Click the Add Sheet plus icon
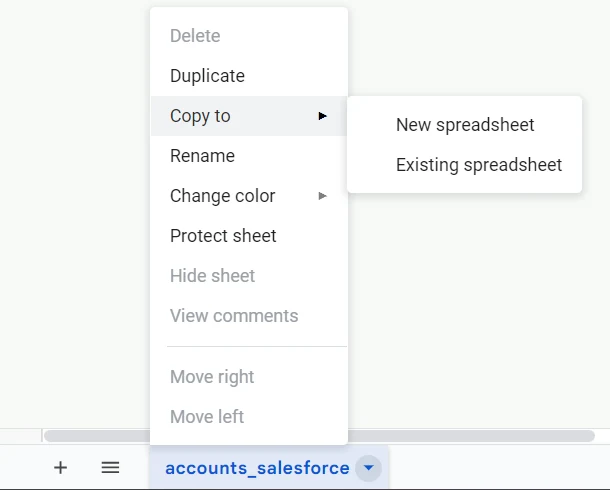Image resolution: width=610 pixels, height=490 pixels. pos(60,467)
